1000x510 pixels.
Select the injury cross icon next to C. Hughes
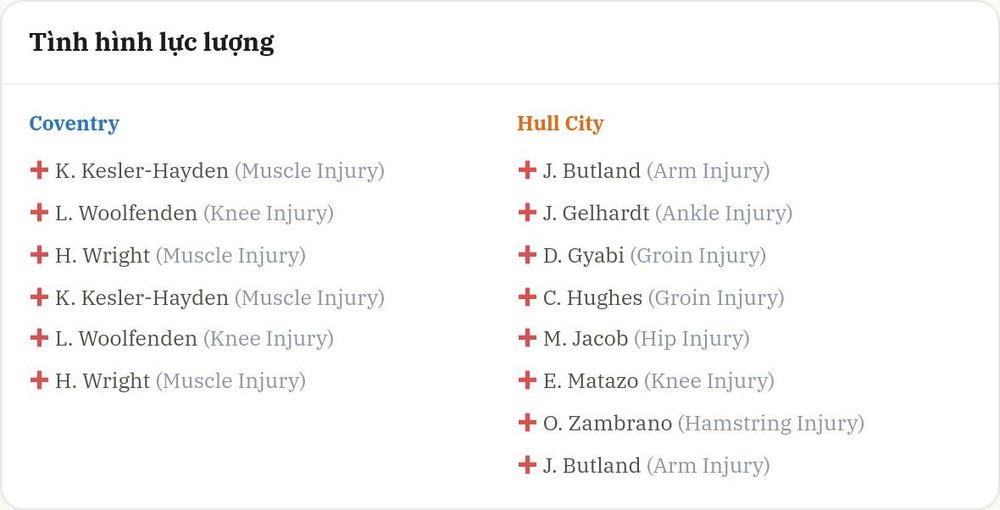(x=527, y=296)
